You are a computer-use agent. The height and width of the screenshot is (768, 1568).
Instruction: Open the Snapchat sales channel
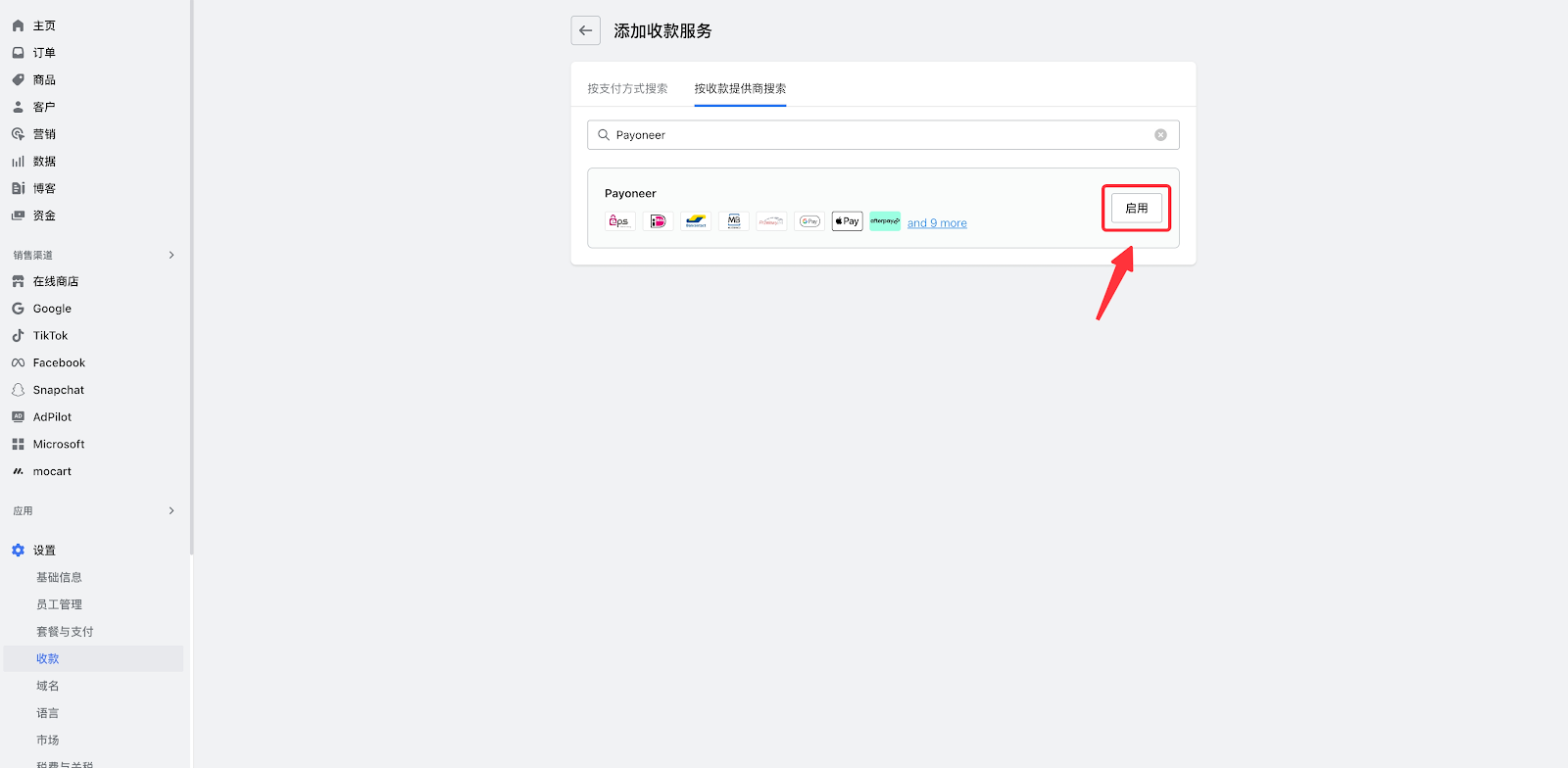pyautogui.click(x=58, y=390)
